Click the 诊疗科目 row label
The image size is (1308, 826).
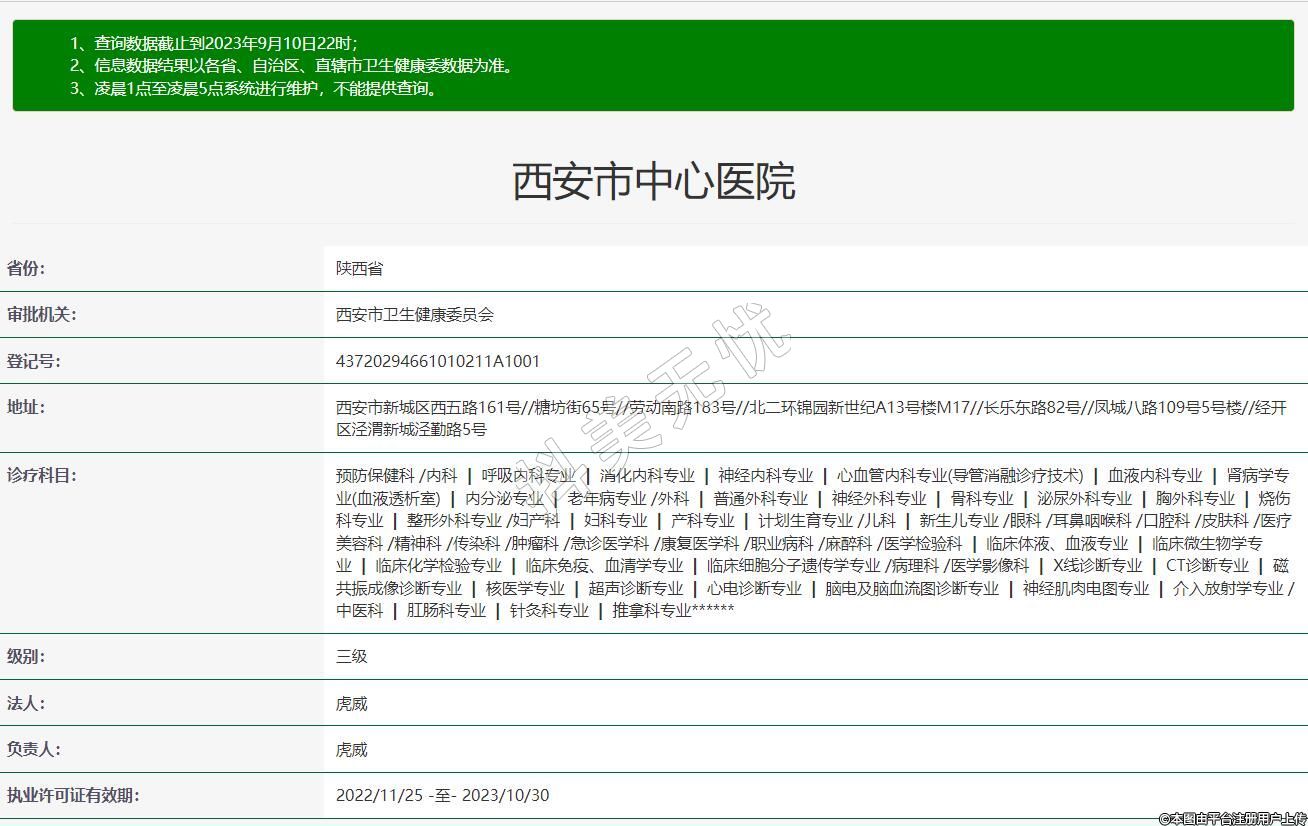(42, 475)
